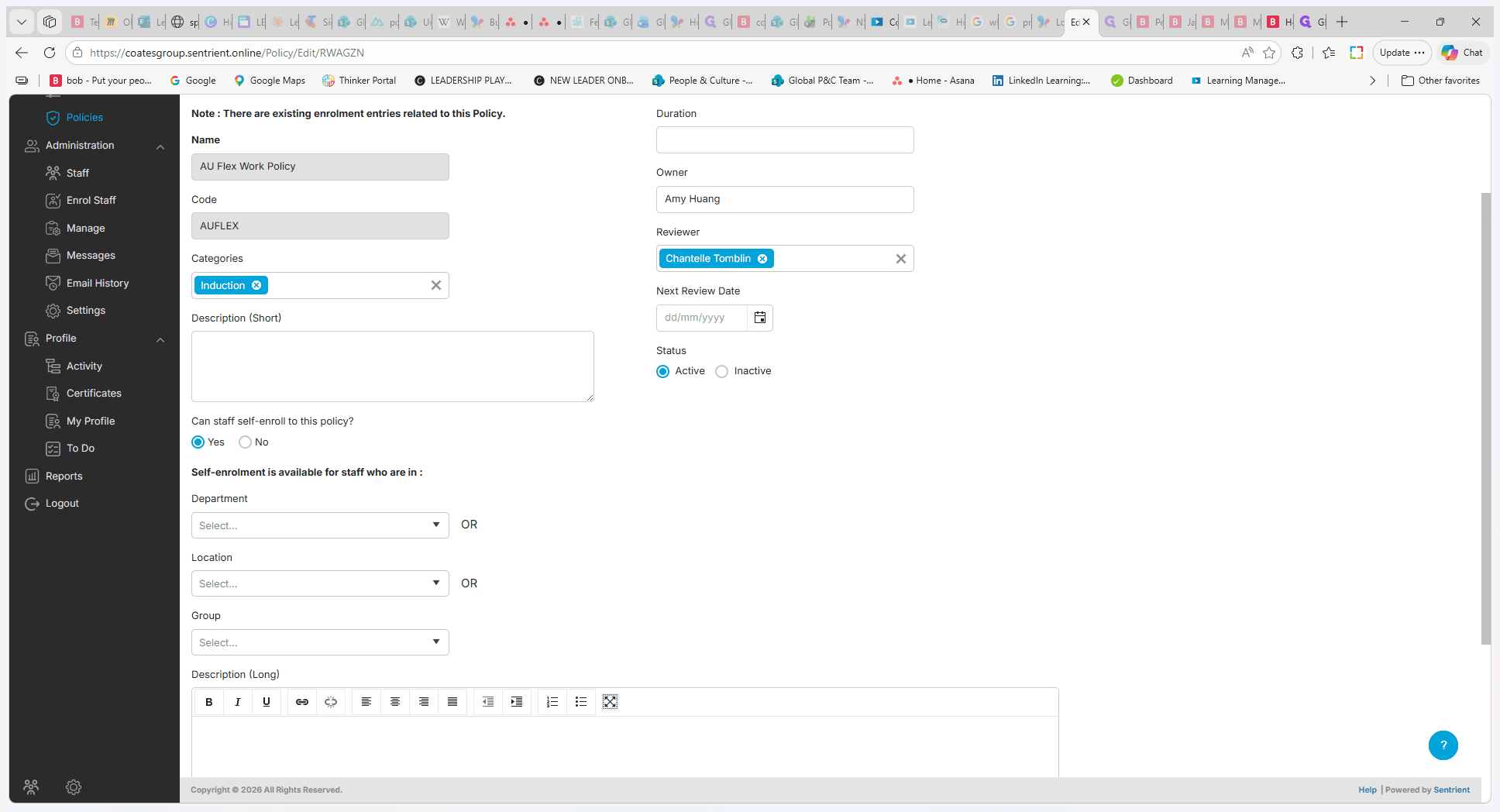
Task: Open the Next Review Date calendar picker
Action: click(760, 318)
